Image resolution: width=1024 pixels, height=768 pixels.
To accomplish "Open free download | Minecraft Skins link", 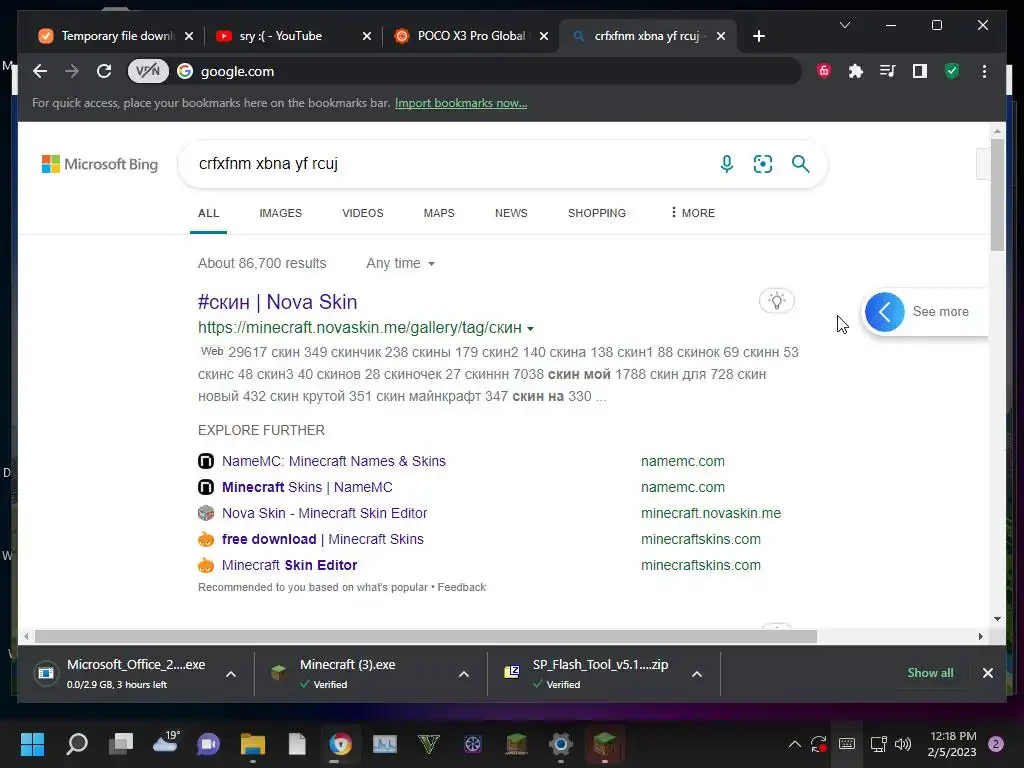I will pyautogui.click(x=323, y=539).
